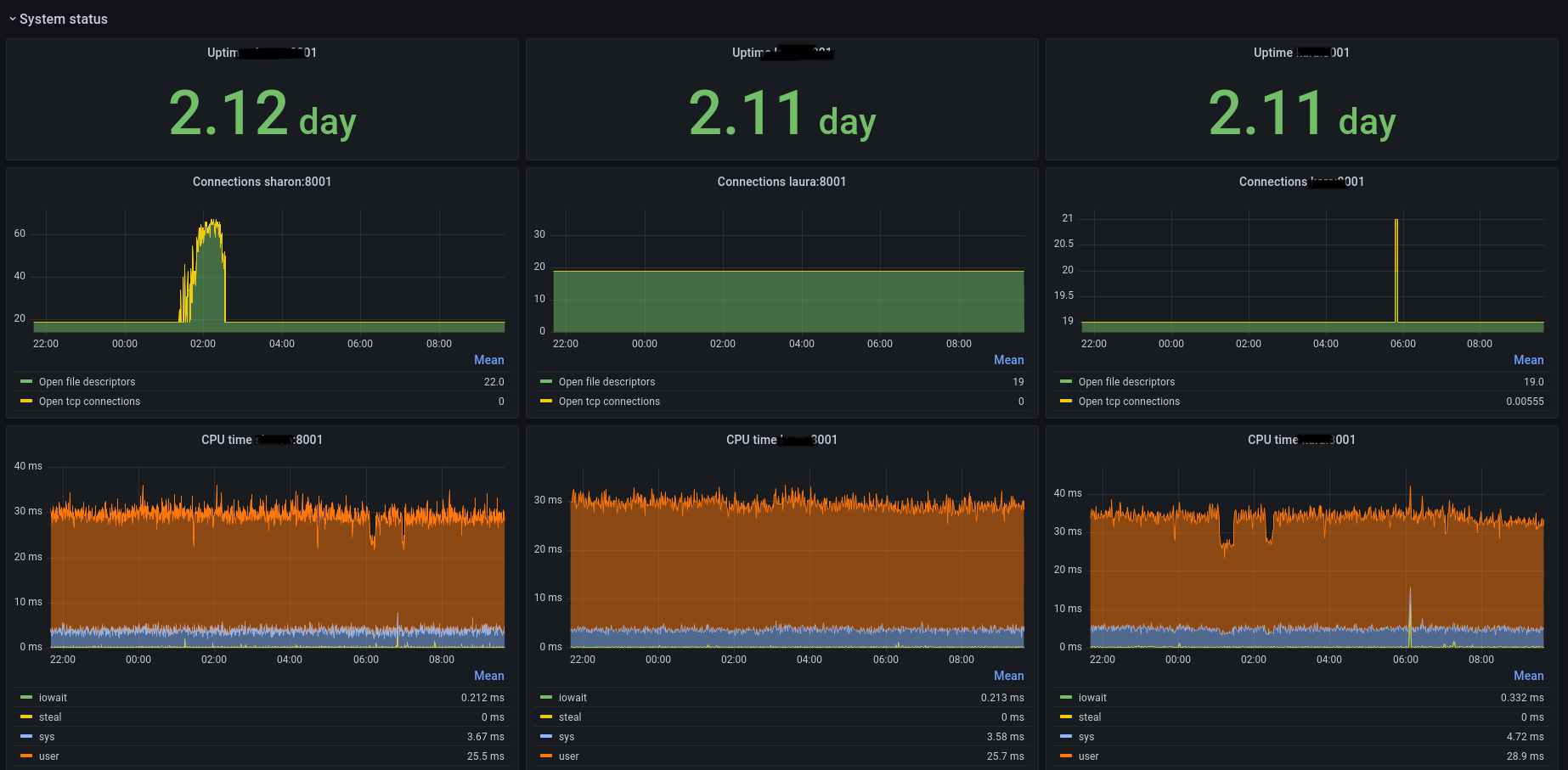This screenshot has height=770, width=1568.
Task: Toggle iowait series with mean 0.332 ms
Action: coord(1092,698)
